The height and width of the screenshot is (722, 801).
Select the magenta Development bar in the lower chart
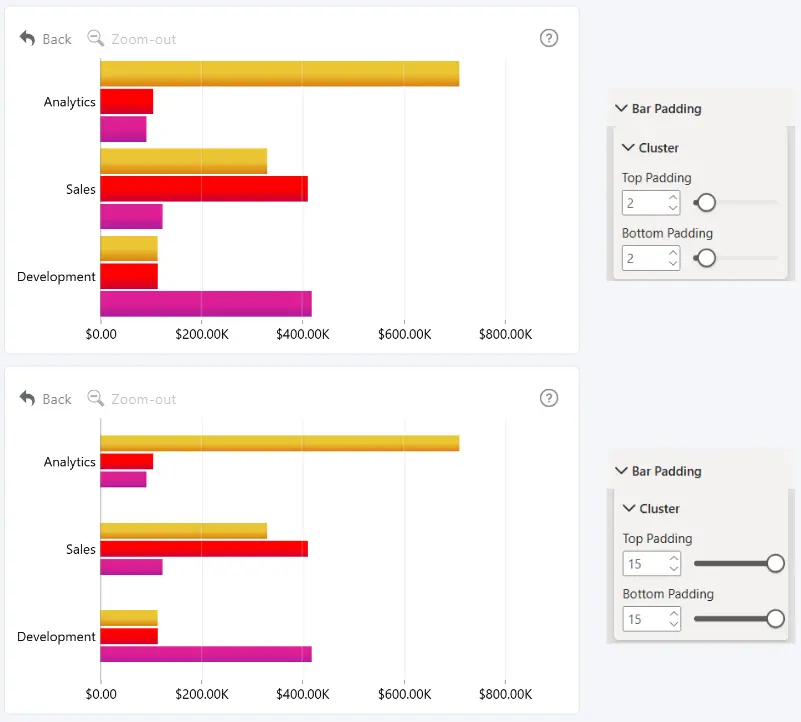(206, 654)
